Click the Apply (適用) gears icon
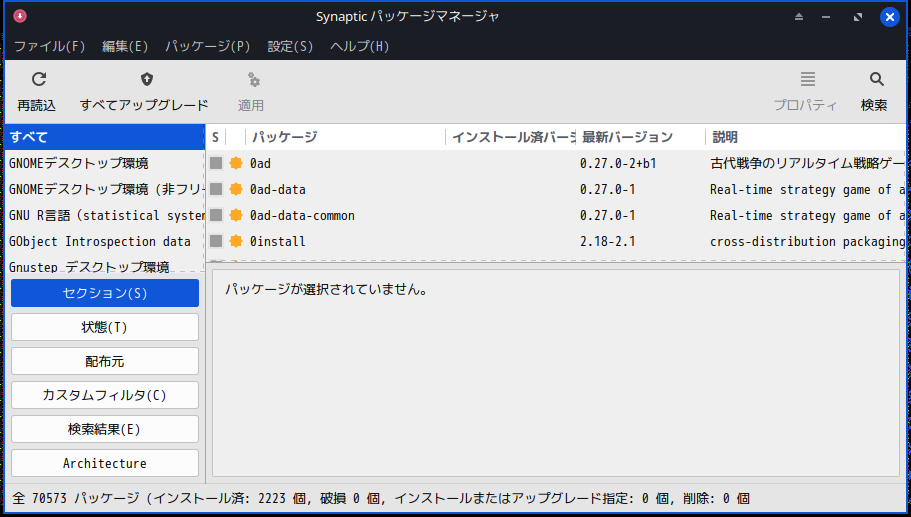This screenshot has width=911, height=517. tap(253, 80)
